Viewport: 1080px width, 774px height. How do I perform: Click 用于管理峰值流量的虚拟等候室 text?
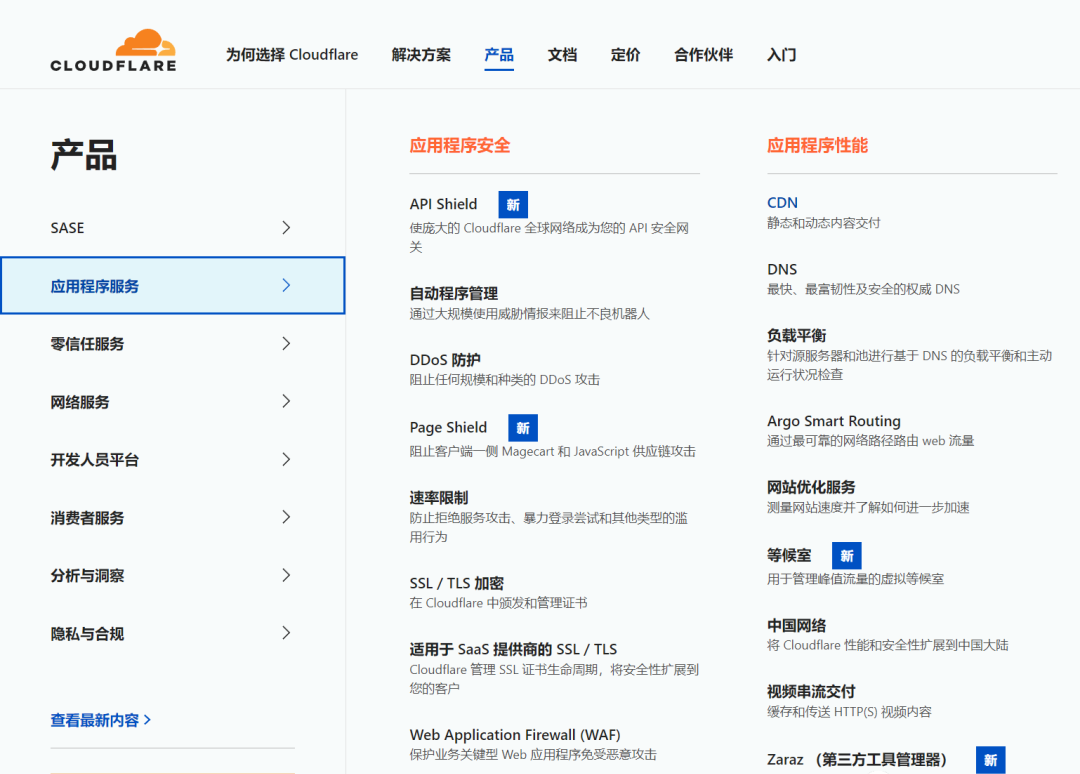point(855,578)
